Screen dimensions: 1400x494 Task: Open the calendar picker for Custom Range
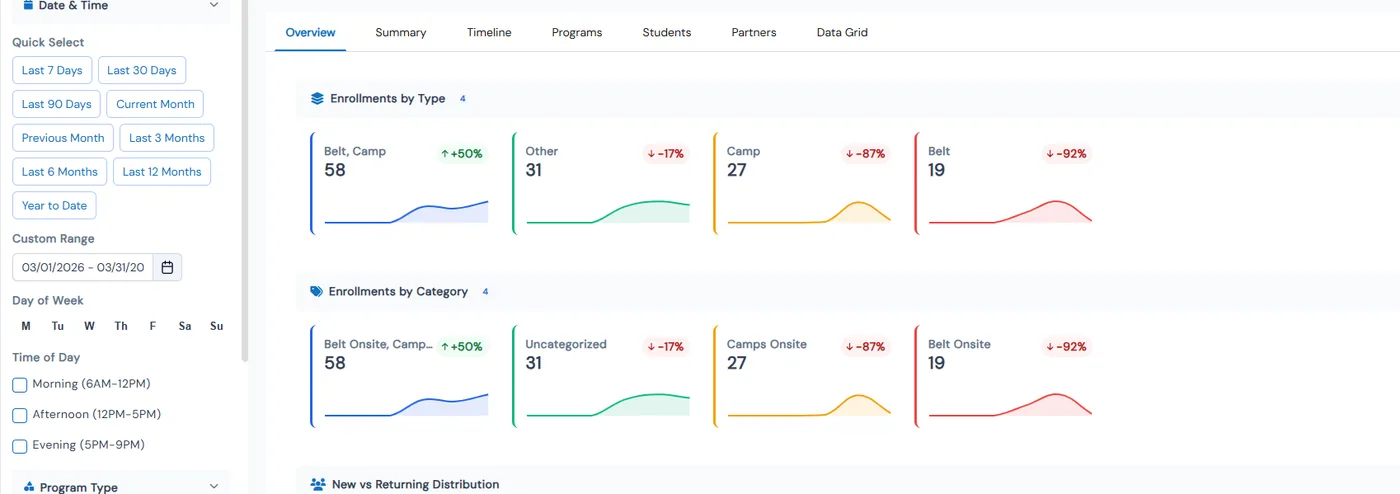(x=168, y=267)
